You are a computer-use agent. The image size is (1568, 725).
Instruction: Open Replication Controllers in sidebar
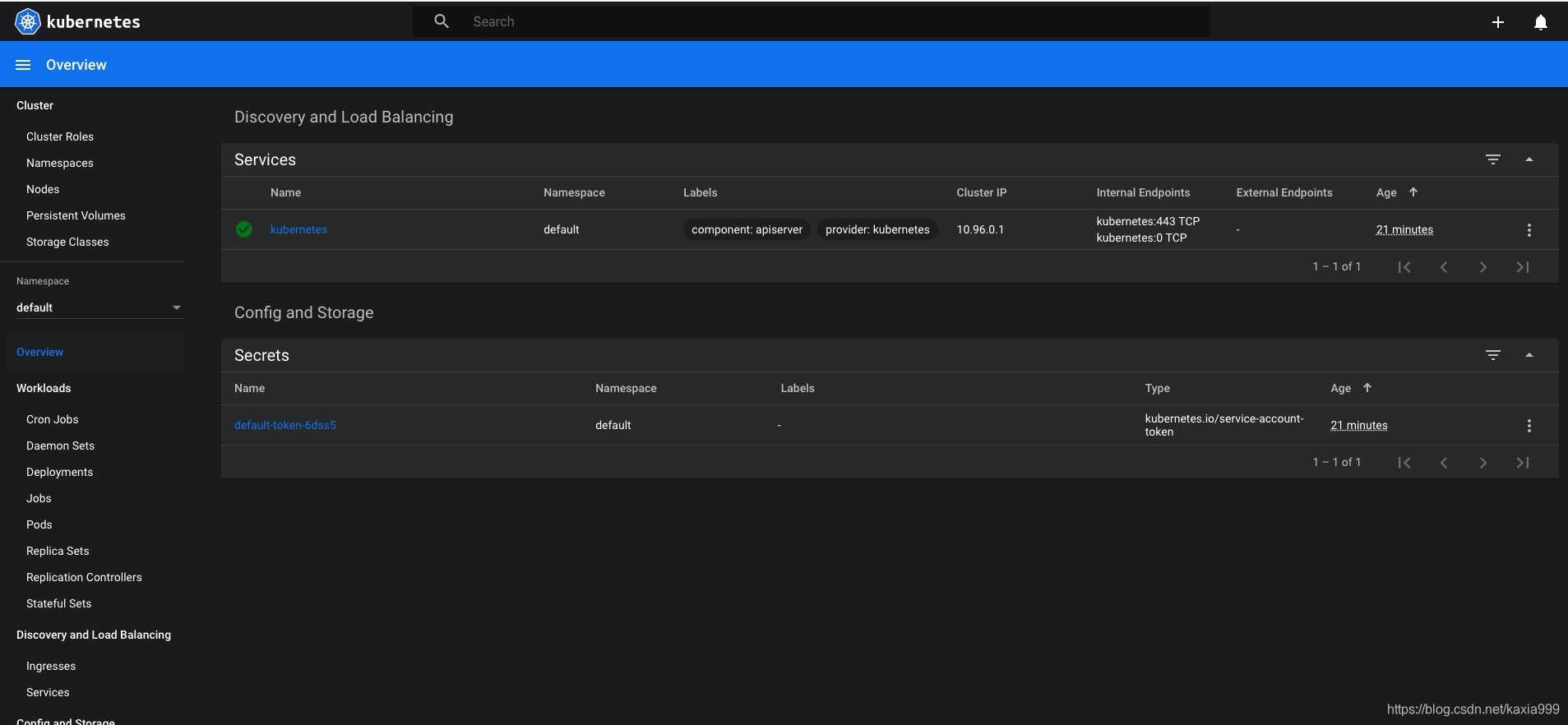tap(84, 577)
